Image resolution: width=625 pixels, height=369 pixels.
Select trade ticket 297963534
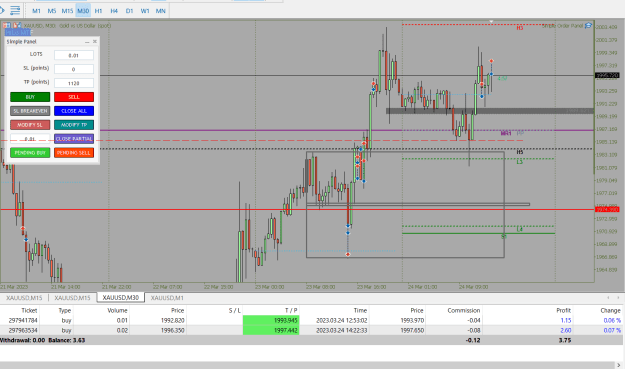click(x=23, y=330)
